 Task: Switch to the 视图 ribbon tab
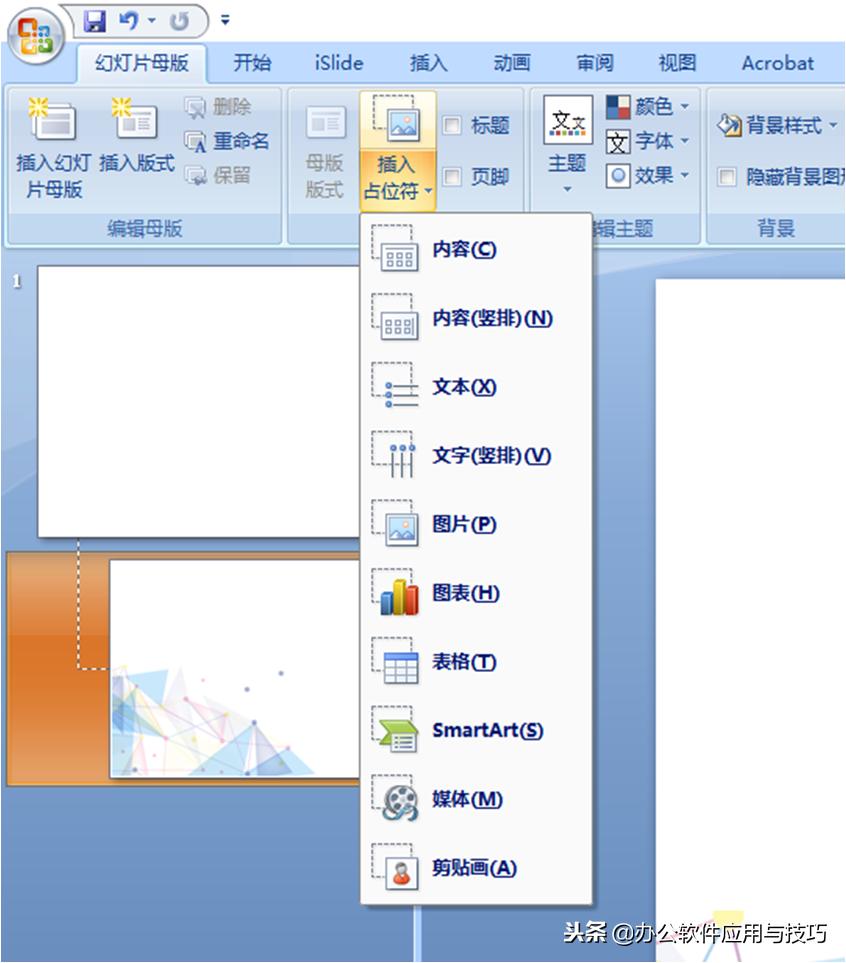(677, 62)
